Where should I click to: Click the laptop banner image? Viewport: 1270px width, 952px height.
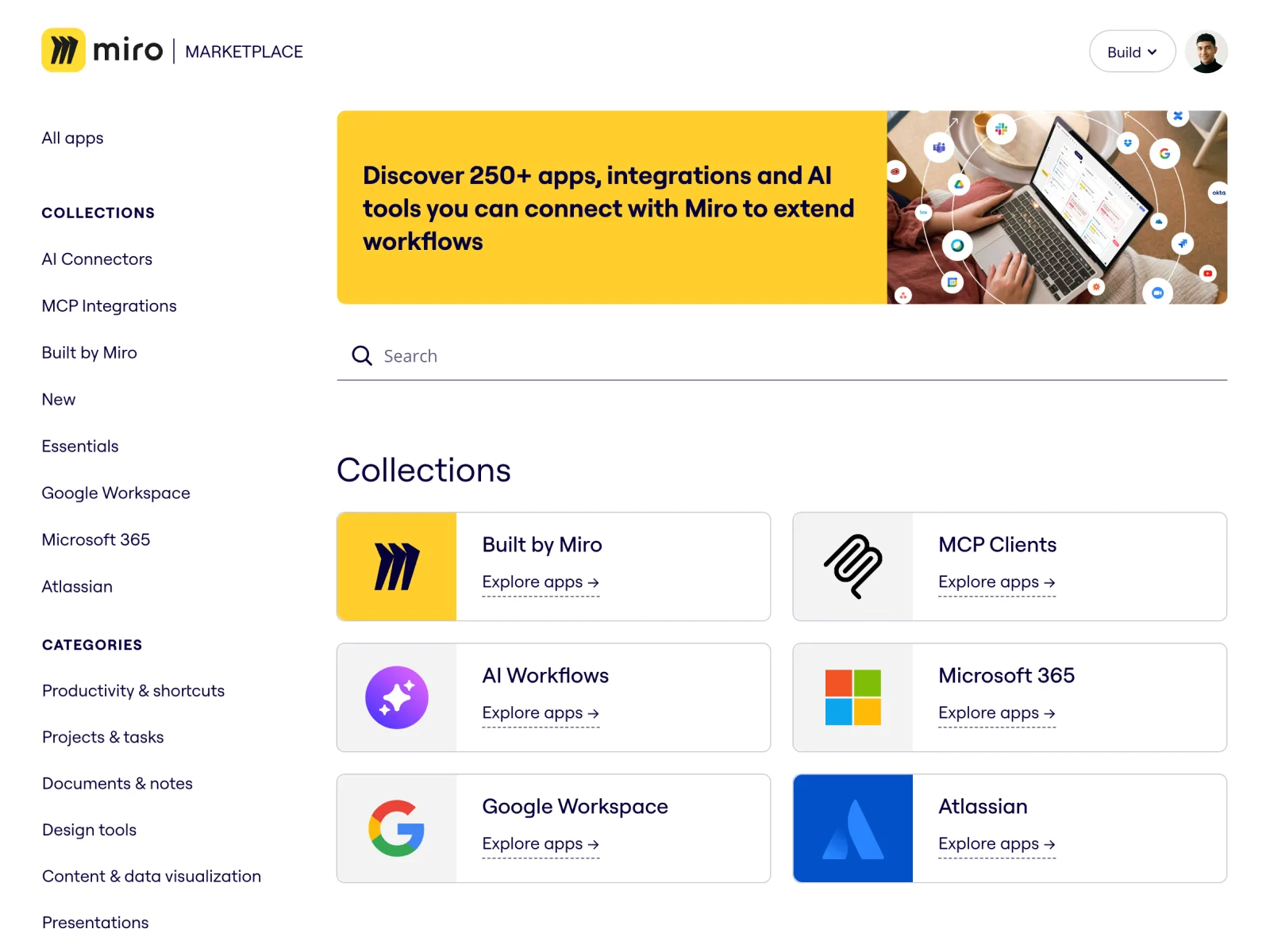(x=1057, y=207)
